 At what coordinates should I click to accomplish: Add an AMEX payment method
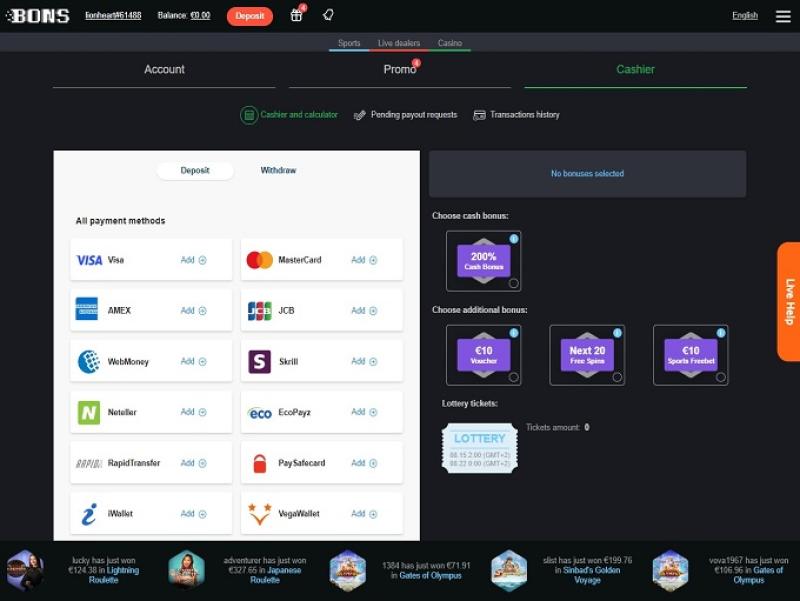click(193, 311)
